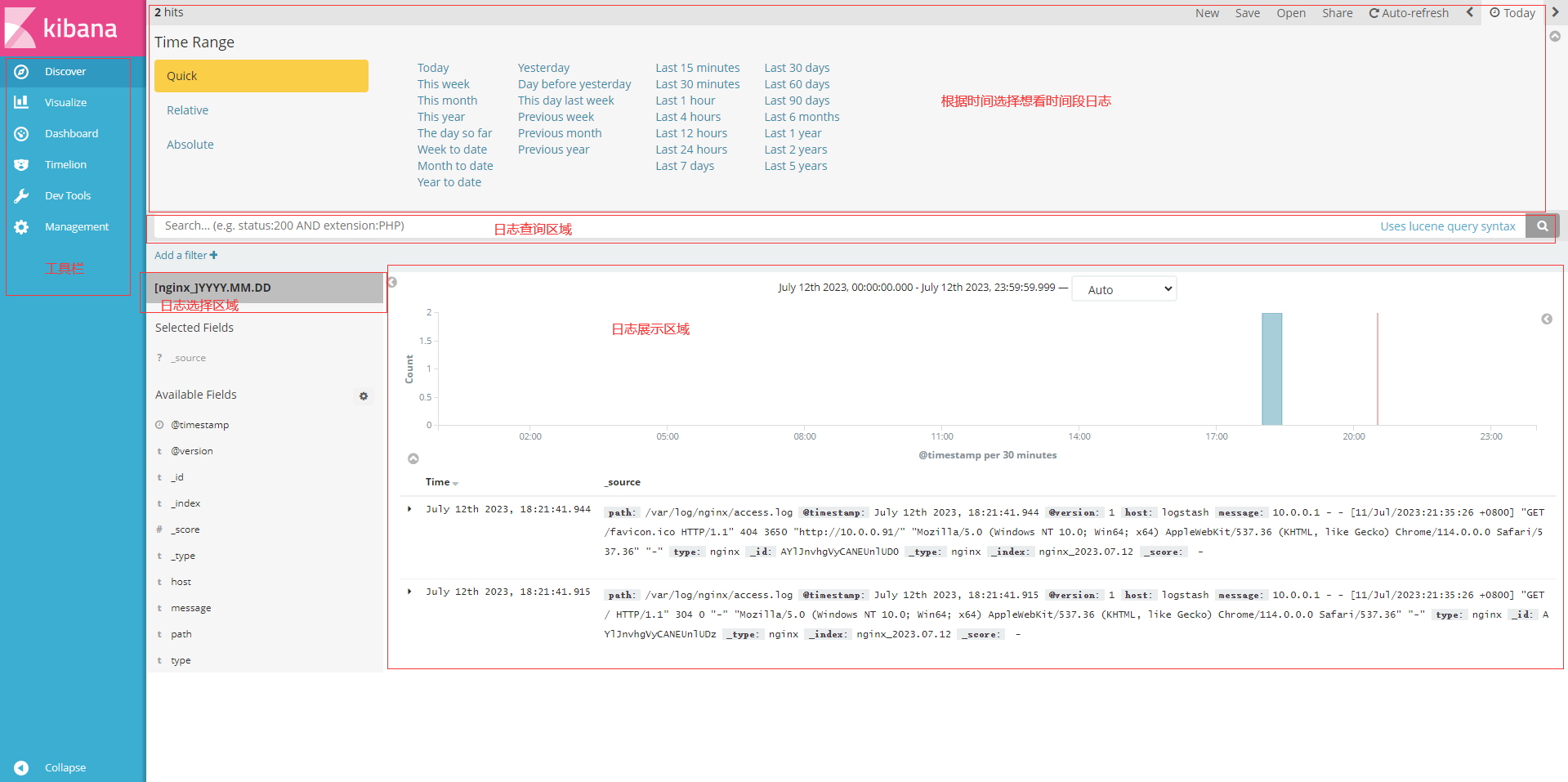Click the Timelion icon in sidebar

coord(22,165)
